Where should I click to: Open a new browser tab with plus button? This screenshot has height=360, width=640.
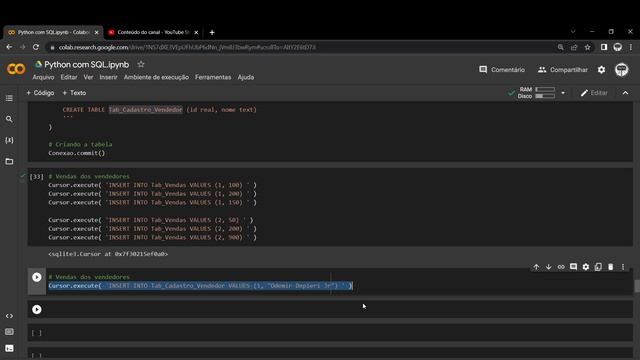[212, 32]
